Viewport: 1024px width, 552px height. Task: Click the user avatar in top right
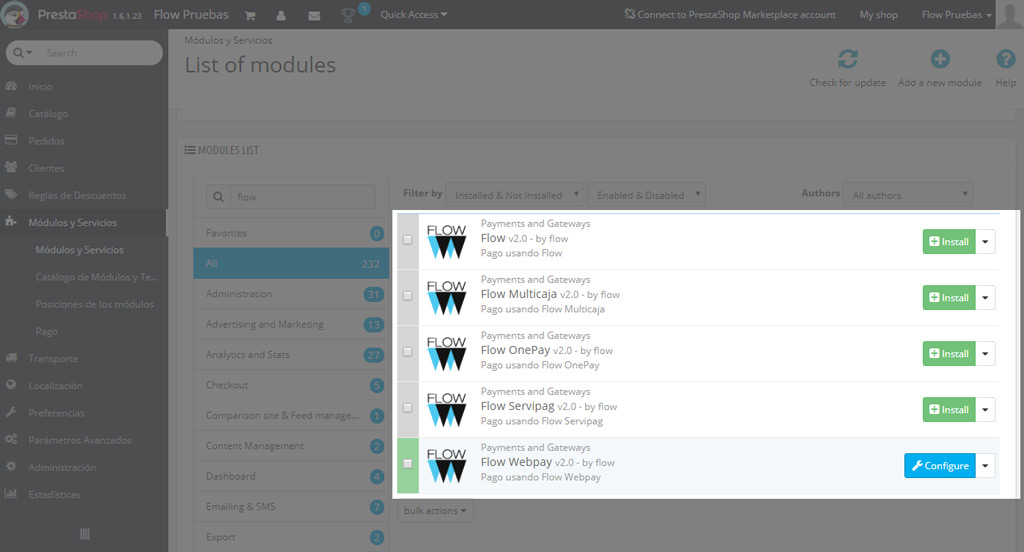1010,14
